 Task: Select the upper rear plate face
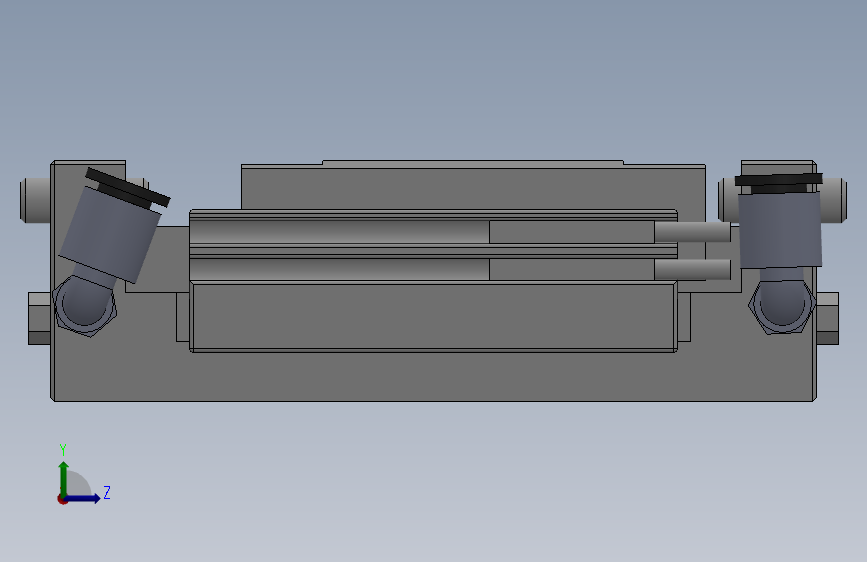point(473,187)
